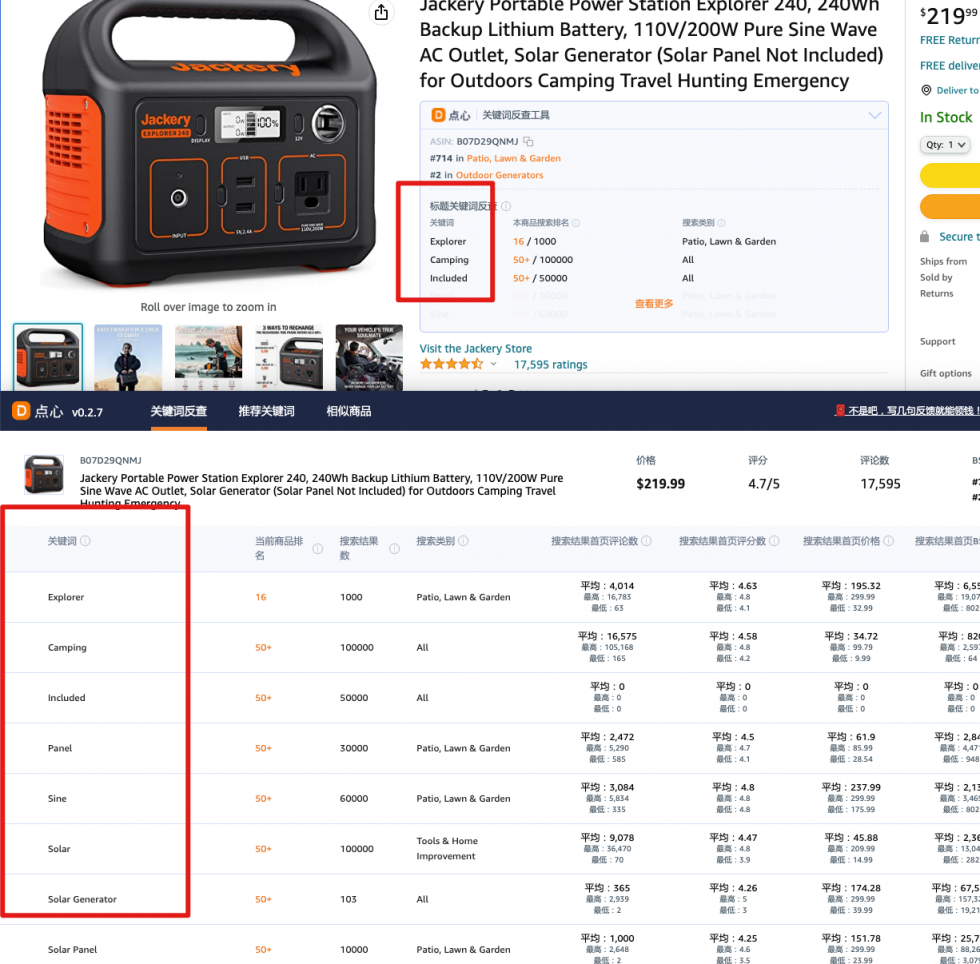Click the 点心 logo in the dark toolbar
Image resolution: width=980 pixels, height=964 pixels.
21,411
